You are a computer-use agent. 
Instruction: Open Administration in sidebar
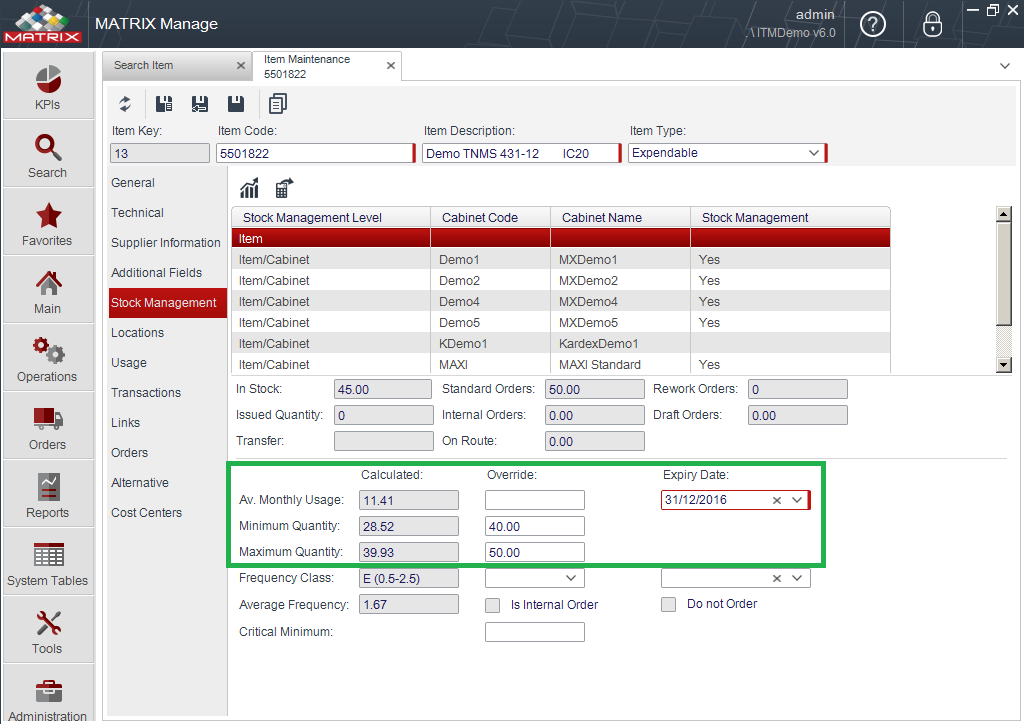click(x=48, y=695)
